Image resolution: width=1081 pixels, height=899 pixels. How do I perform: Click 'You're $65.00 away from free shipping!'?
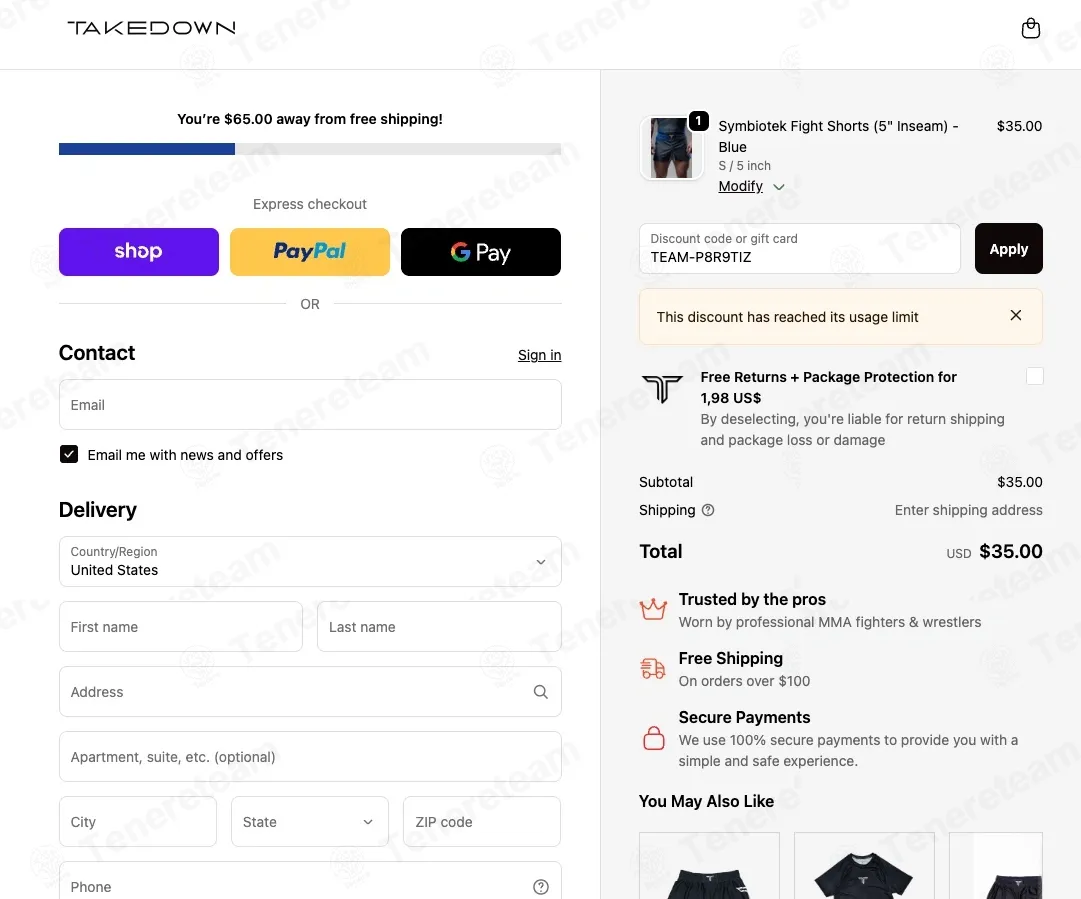(x=310, y=119)
